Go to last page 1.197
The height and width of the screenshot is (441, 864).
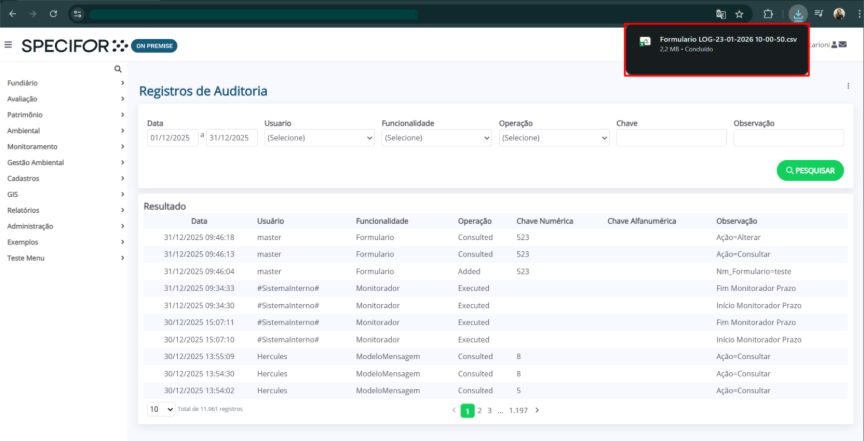(x=519, y=410)
